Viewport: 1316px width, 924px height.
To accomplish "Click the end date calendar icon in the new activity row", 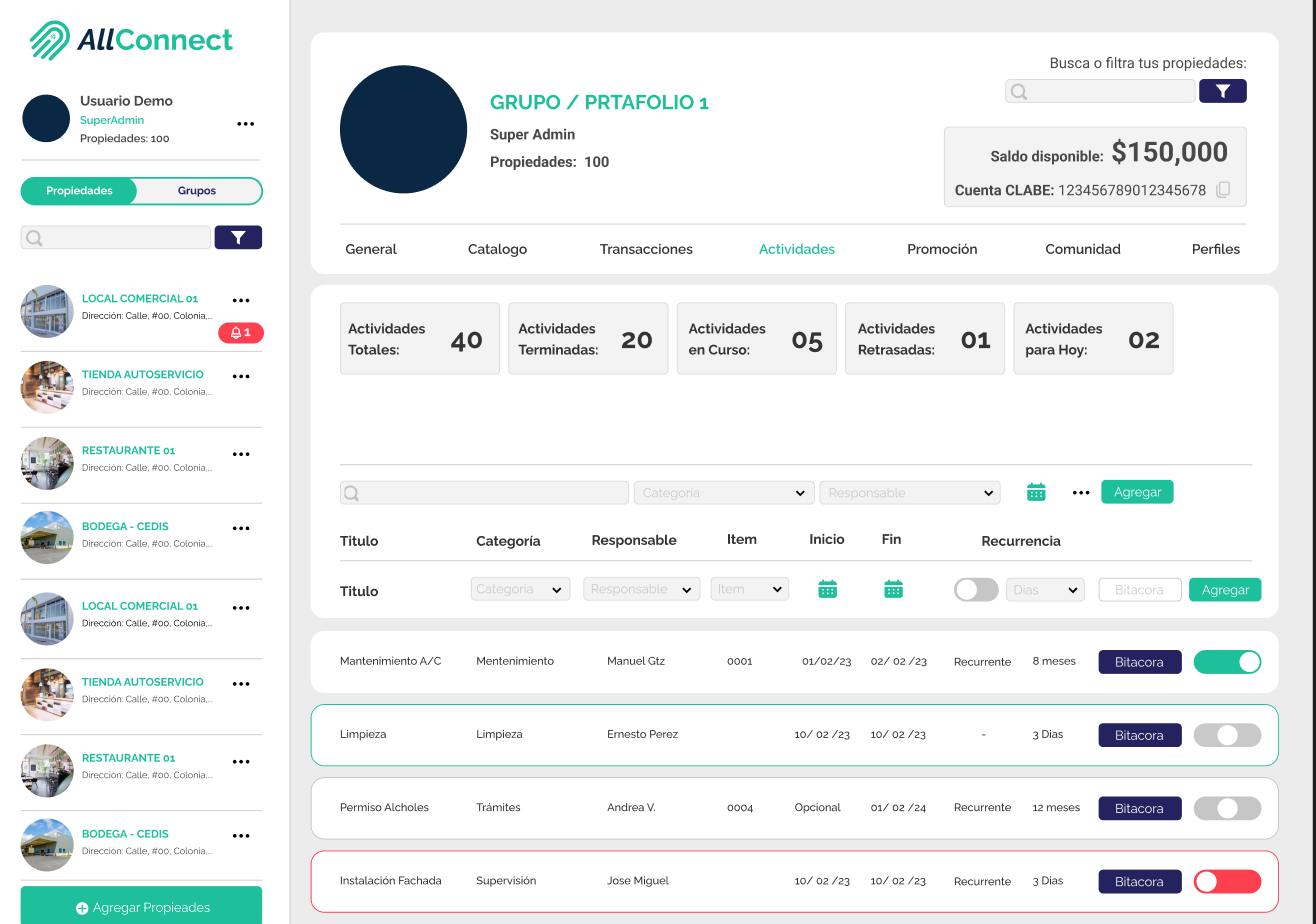I will pos(893,589).
